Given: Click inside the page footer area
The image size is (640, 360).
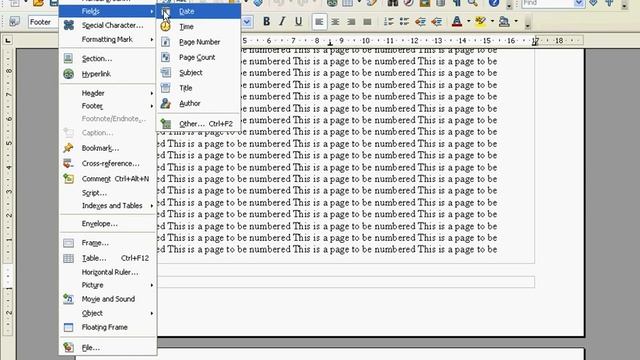Looking at the screenshot, I should point(346,282).
